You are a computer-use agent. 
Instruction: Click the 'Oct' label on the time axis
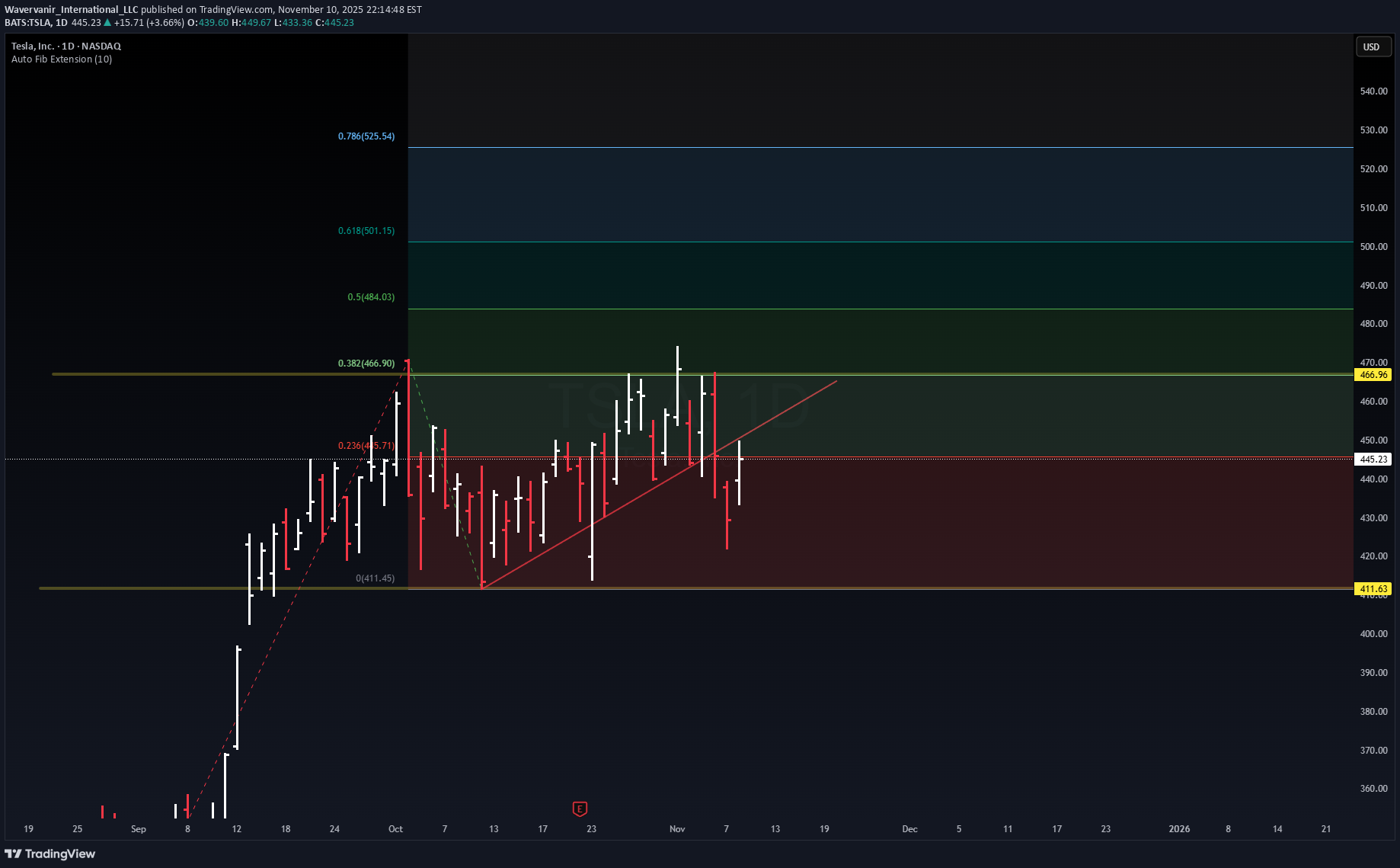tap(395, 829)
